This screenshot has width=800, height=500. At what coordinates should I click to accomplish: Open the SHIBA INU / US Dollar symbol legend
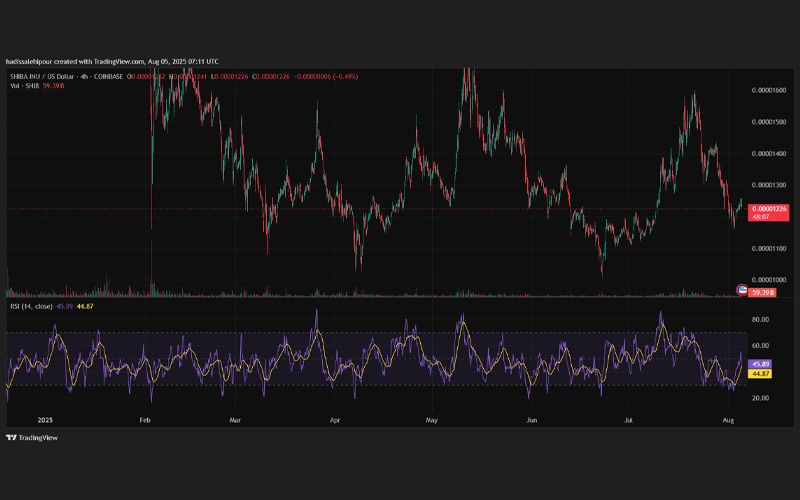click(42, 77)
